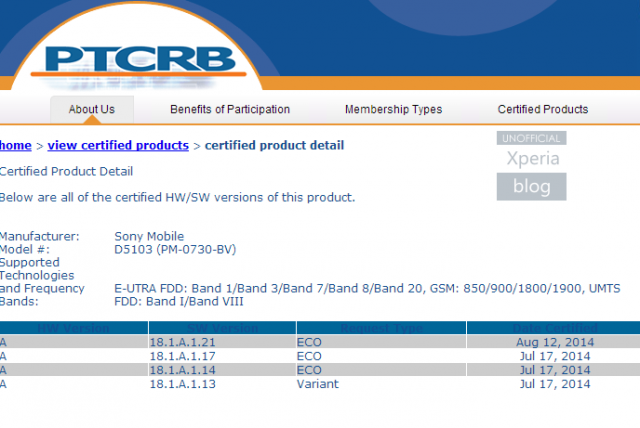This screenshot has height=428, width=640.
Task: Click the PTCRB logo
Action: coord(140,61)
